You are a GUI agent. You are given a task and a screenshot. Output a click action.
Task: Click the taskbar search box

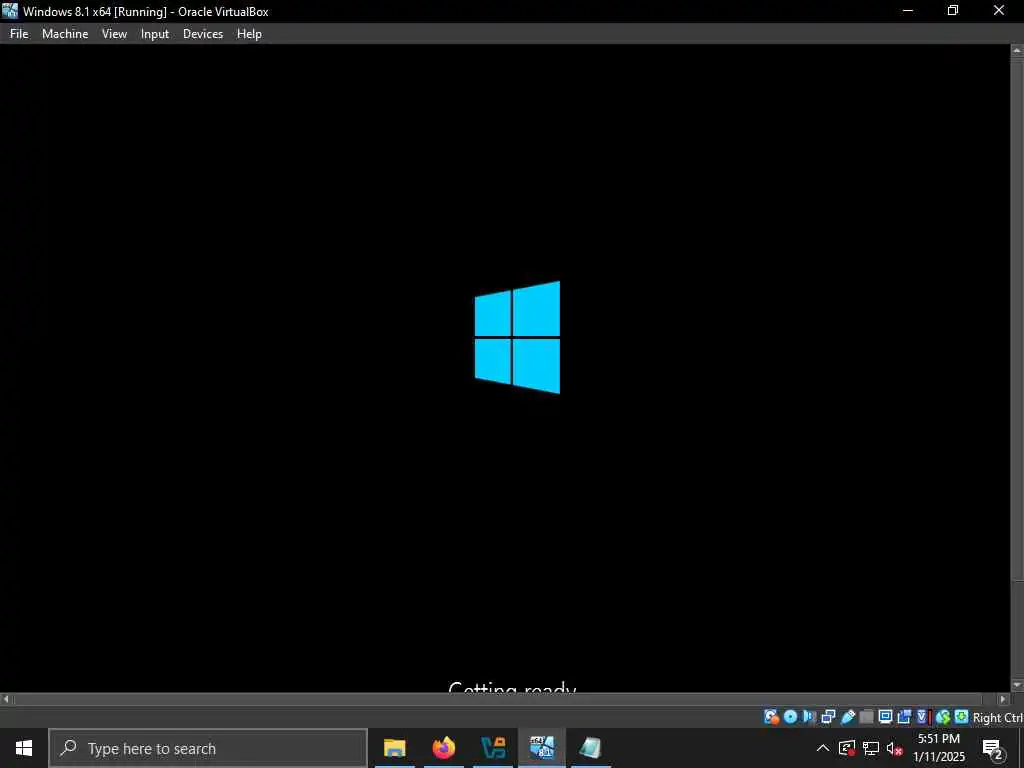pos(208,748)
